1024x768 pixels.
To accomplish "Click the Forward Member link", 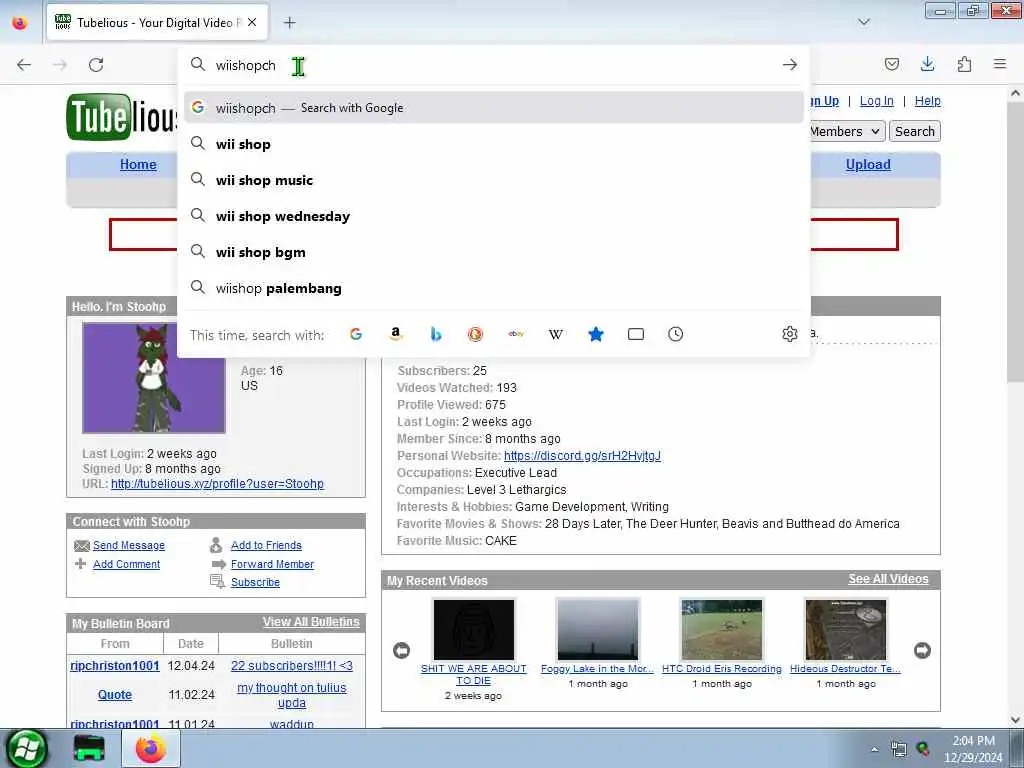I will pyautogui.click(x=272, y=564).
